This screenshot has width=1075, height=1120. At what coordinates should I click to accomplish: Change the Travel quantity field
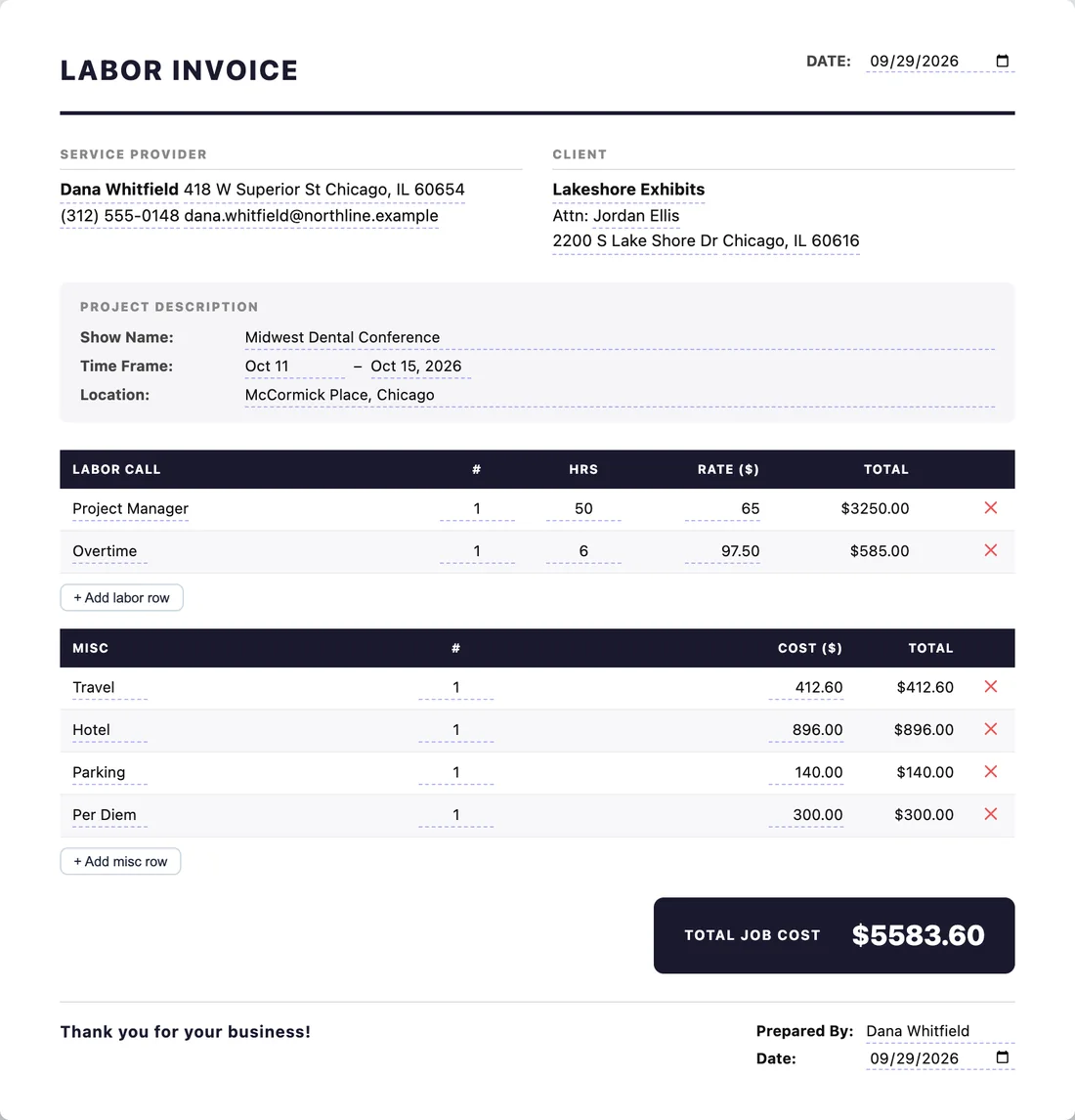[455, 687]
